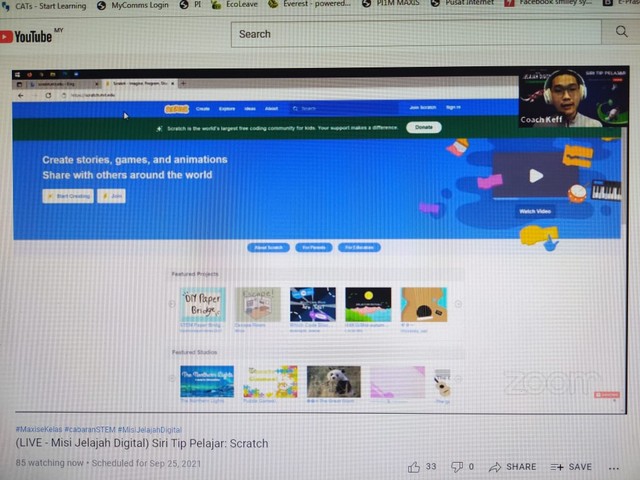Click the #cabaranSTEM hashtag link
This screenshot has width=640, height=480.
click(x=90, y=429)
